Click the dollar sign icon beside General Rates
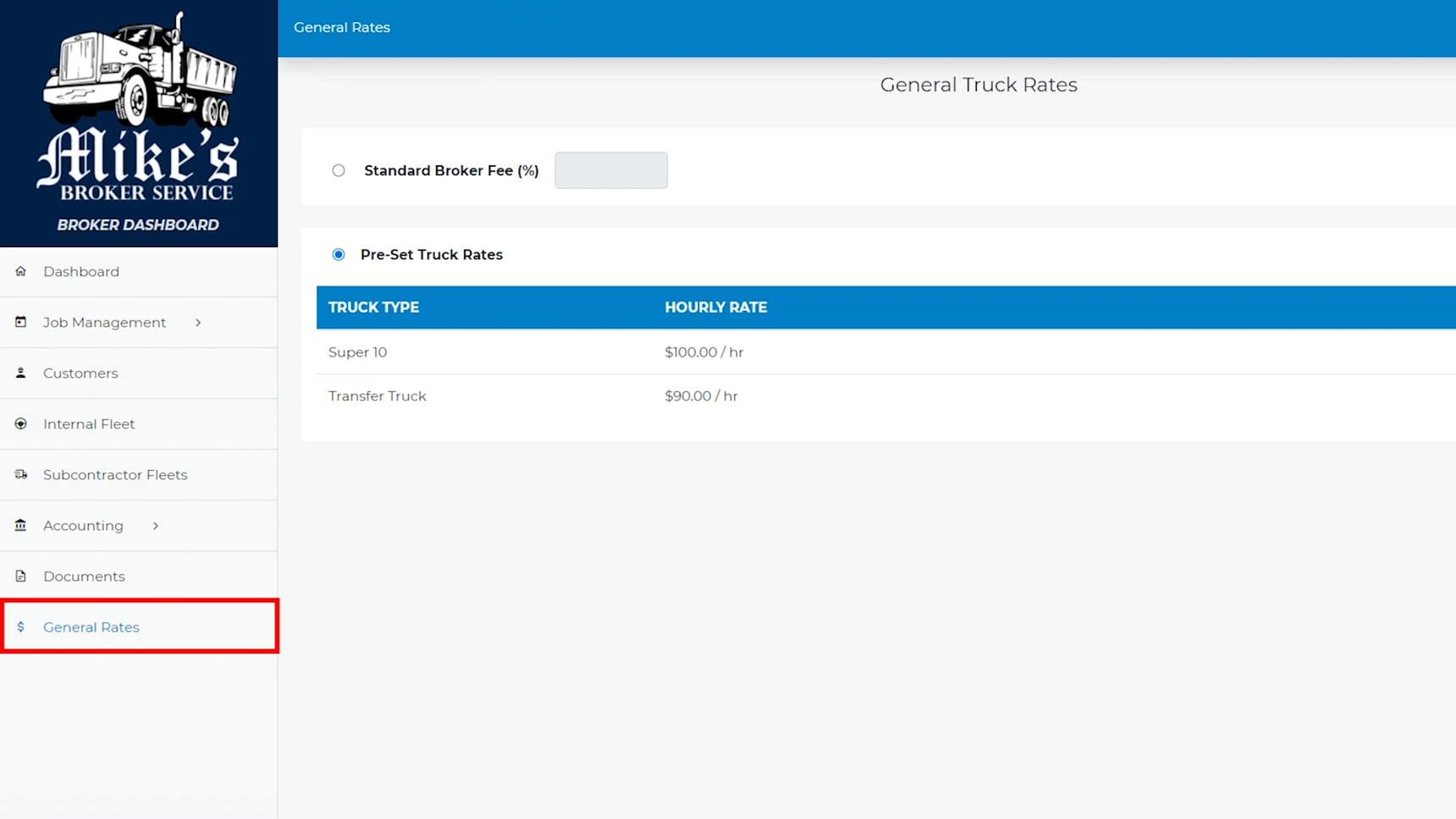 pos(21,627)
